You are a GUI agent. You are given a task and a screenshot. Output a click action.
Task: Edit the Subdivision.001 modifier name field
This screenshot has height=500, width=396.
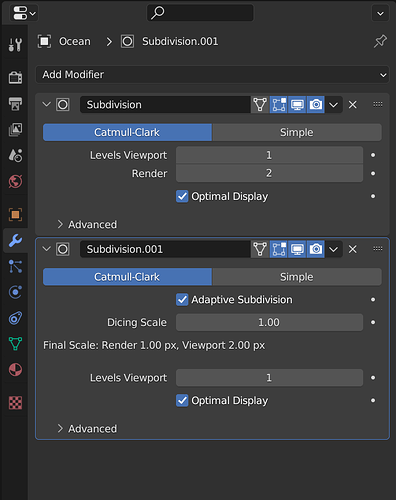click(165, 249)
